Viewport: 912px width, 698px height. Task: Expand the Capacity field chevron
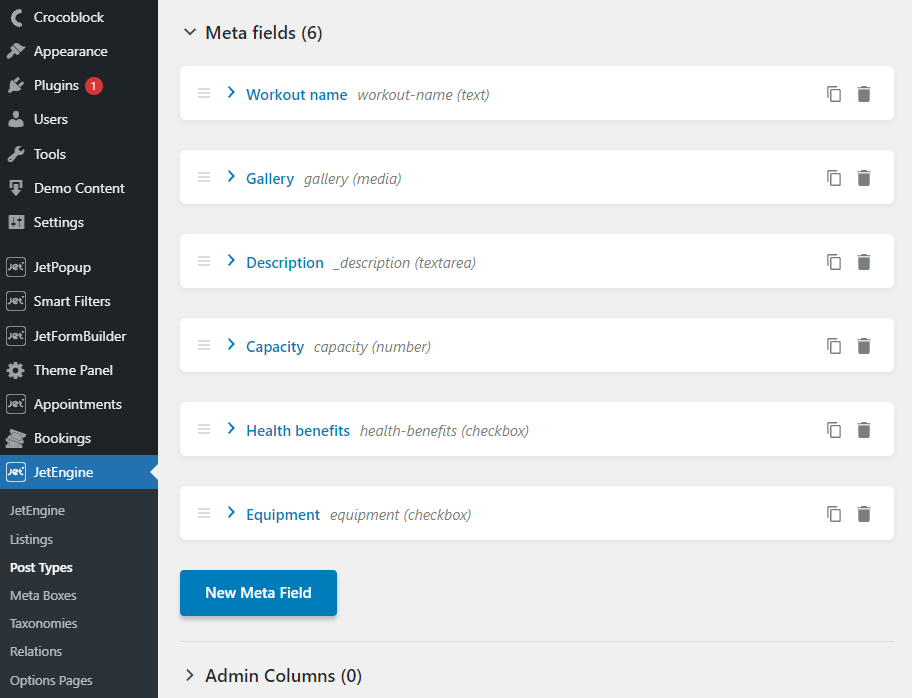(231, 344)
